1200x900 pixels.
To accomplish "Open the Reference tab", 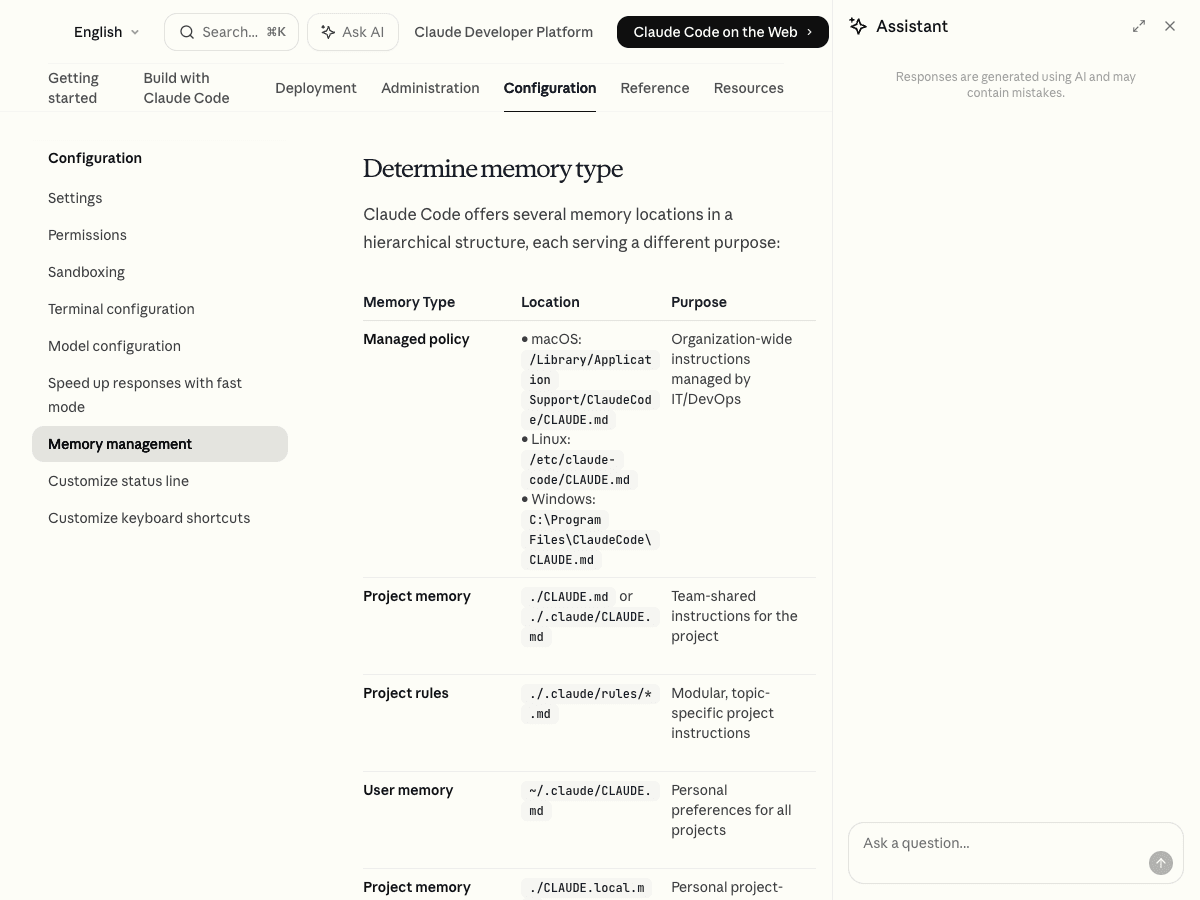I will 654,88.
